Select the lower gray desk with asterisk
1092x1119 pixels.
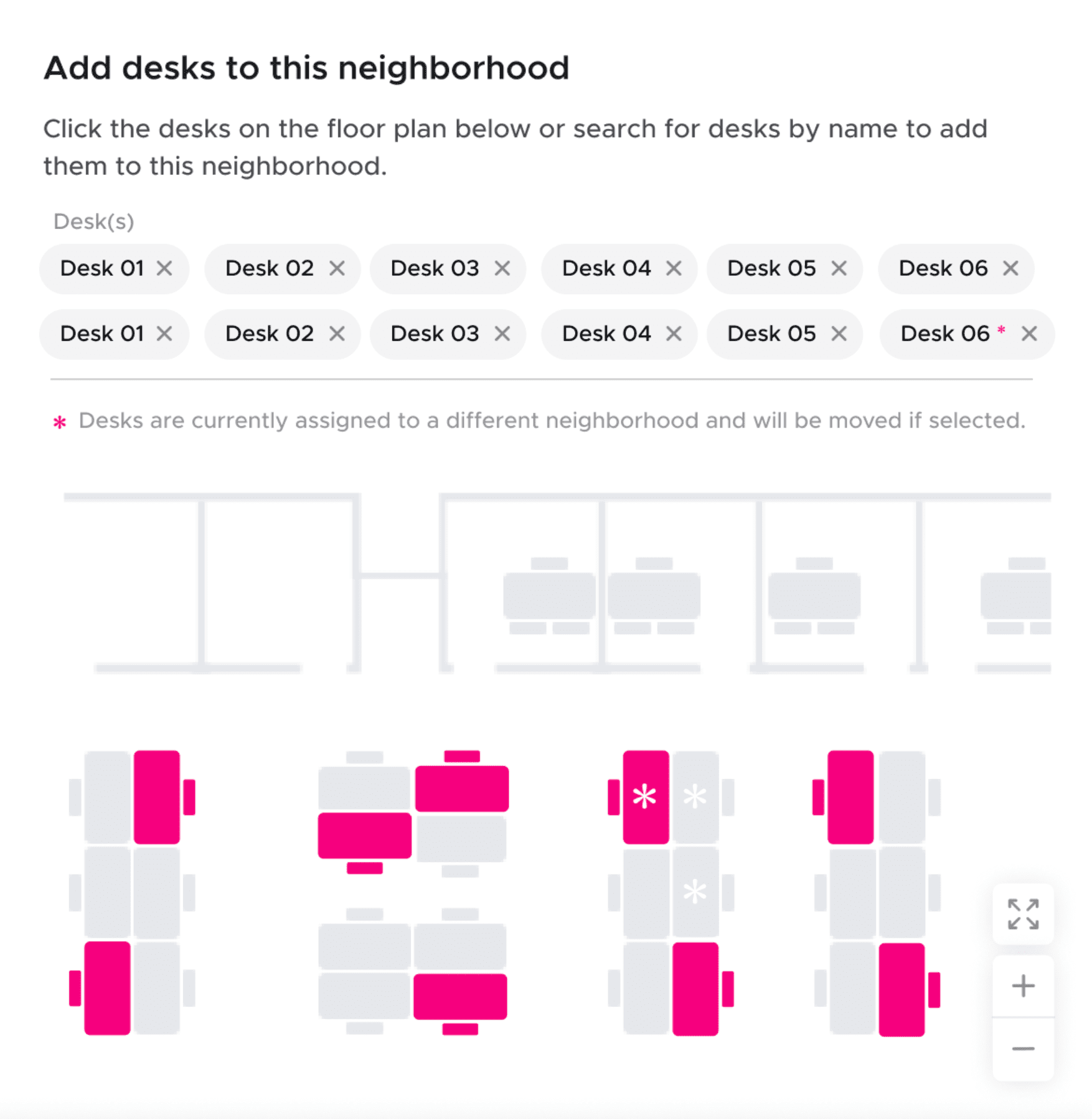point(695,892)
